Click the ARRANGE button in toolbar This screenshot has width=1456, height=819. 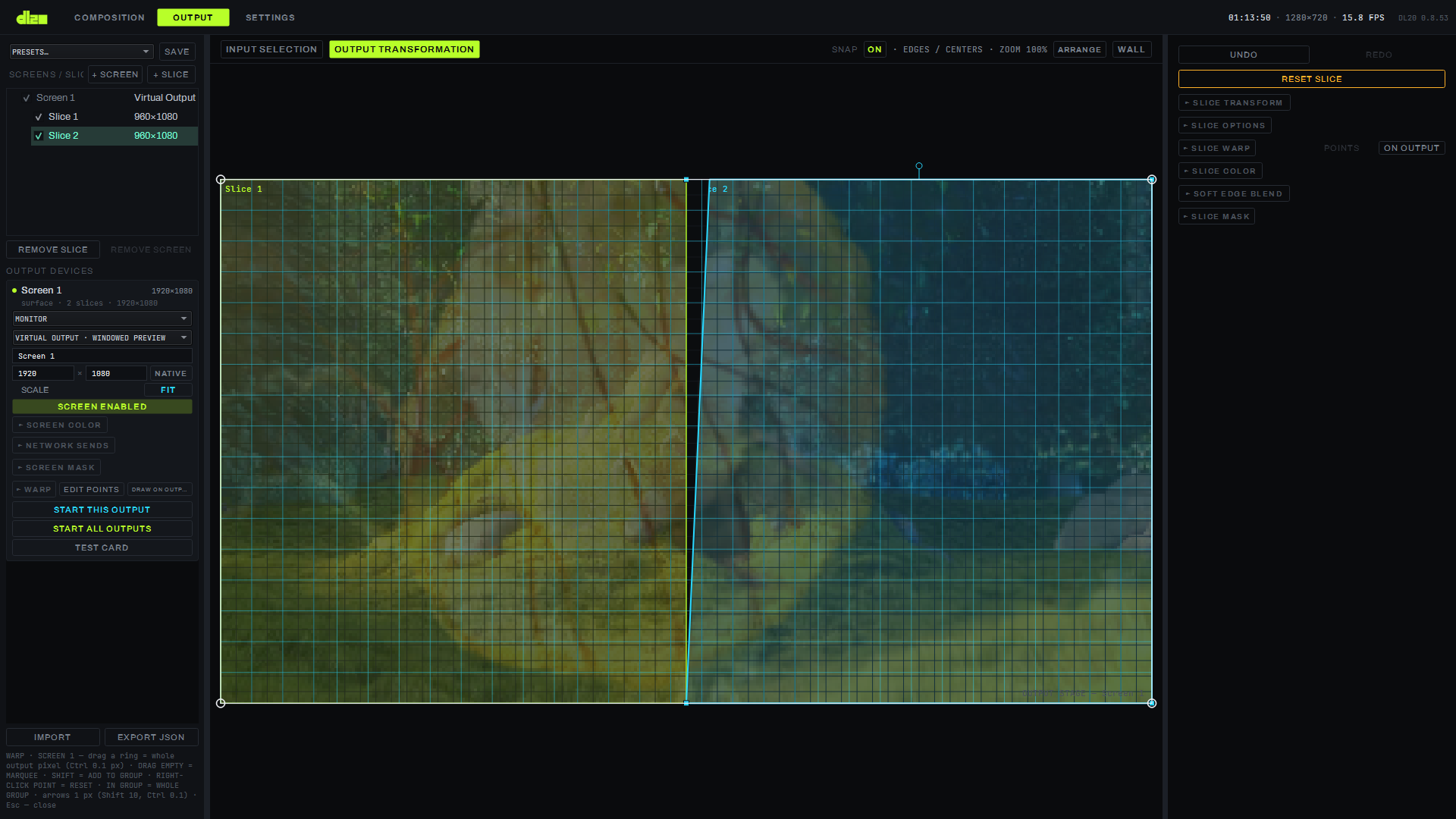pyautogui.click(x=1079, y=49)
